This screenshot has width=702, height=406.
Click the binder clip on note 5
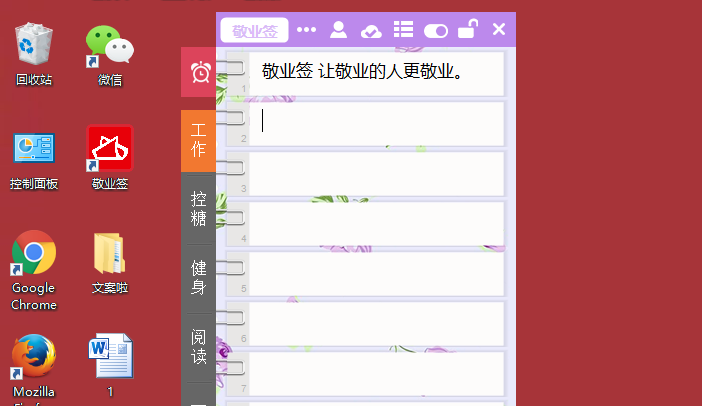click(231, 268)
